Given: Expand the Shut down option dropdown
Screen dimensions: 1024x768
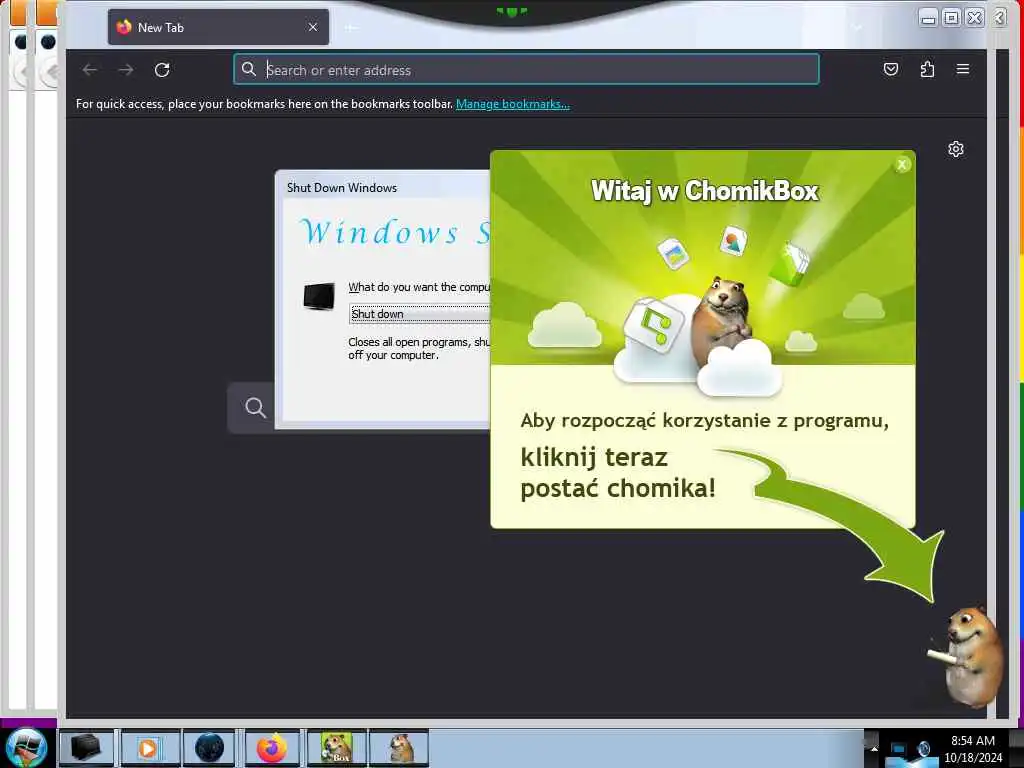Looking at the screenshot, I should 419,314.
